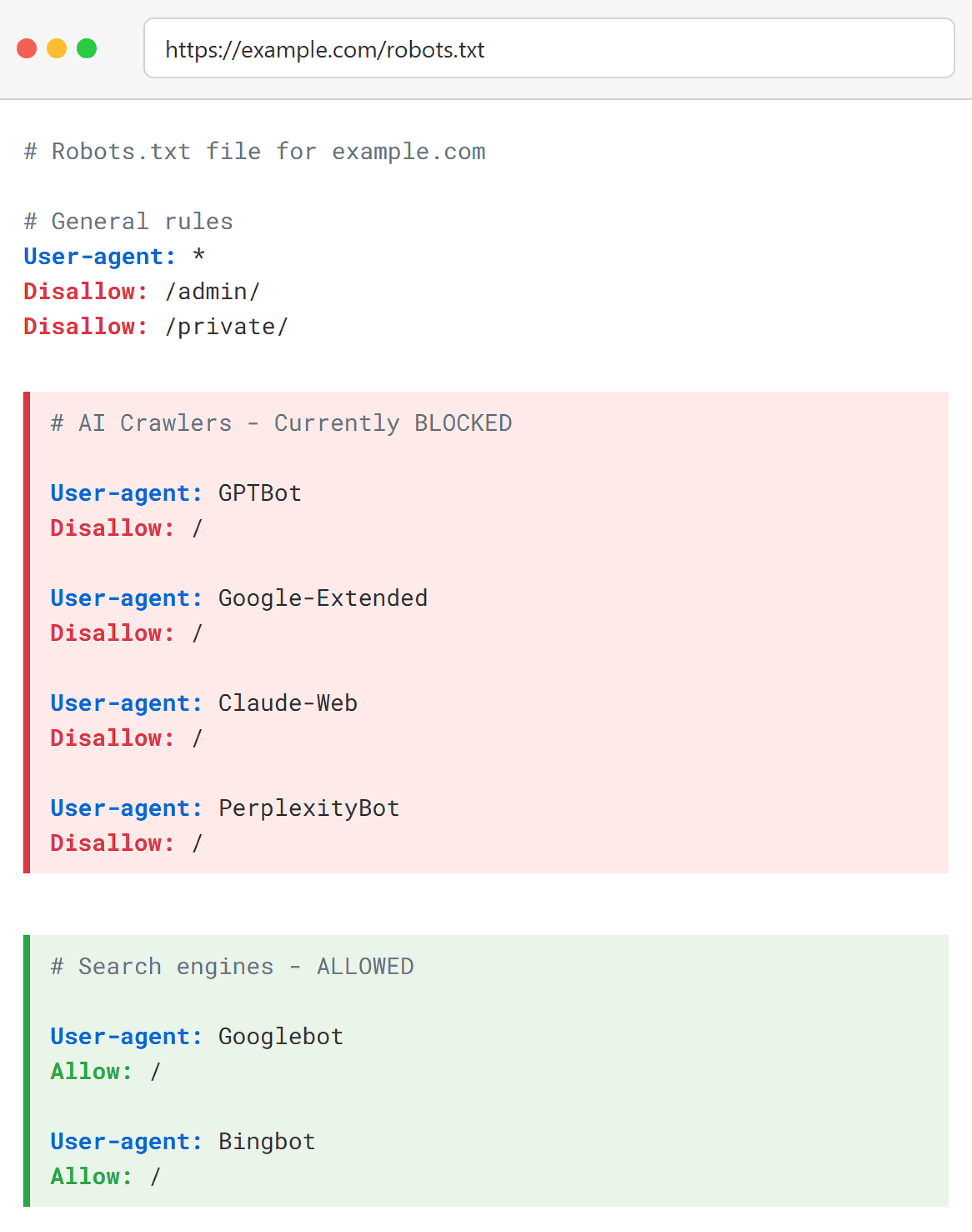This screenshot has width=972, height=1232.
Task: Click the "Disallow: /private/" line
Action: pyautogui.click(x=156, y=326)
